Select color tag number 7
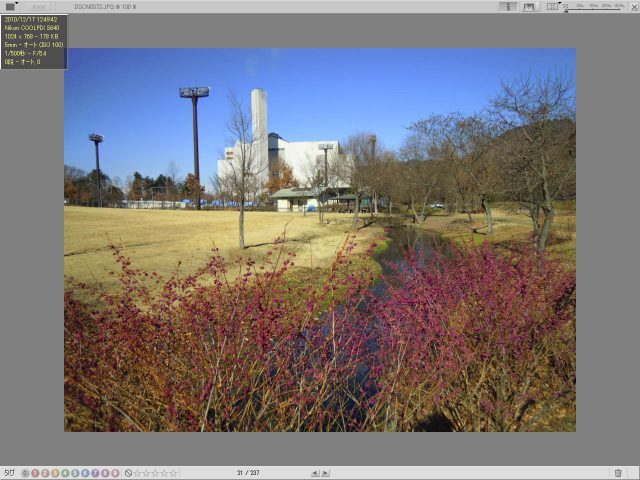Viewport: 640px width, 480px height. pyautogui.click(x=95, y=473)
